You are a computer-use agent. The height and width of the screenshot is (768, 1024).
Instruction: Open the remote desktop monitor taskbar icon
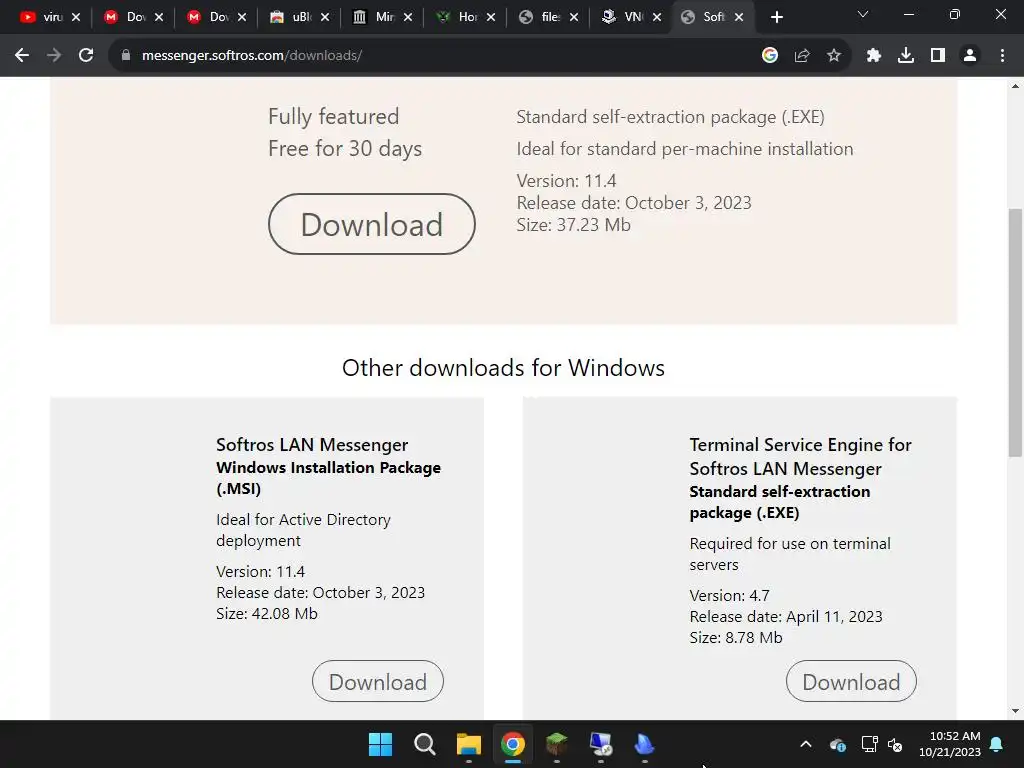click(601, 744)
